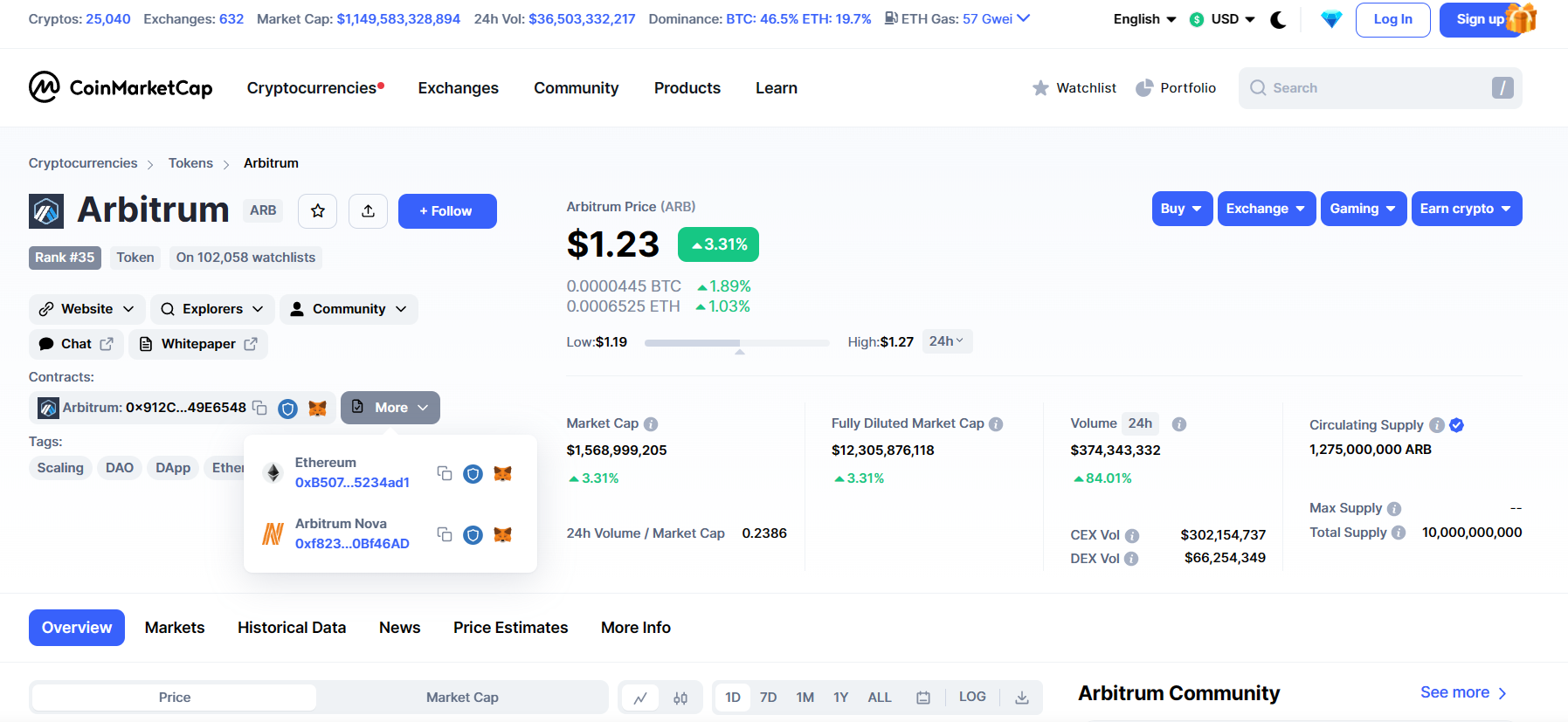Switch to the Historical Data tab
This screenshot has width=1568, height=722.
(292, 628)
